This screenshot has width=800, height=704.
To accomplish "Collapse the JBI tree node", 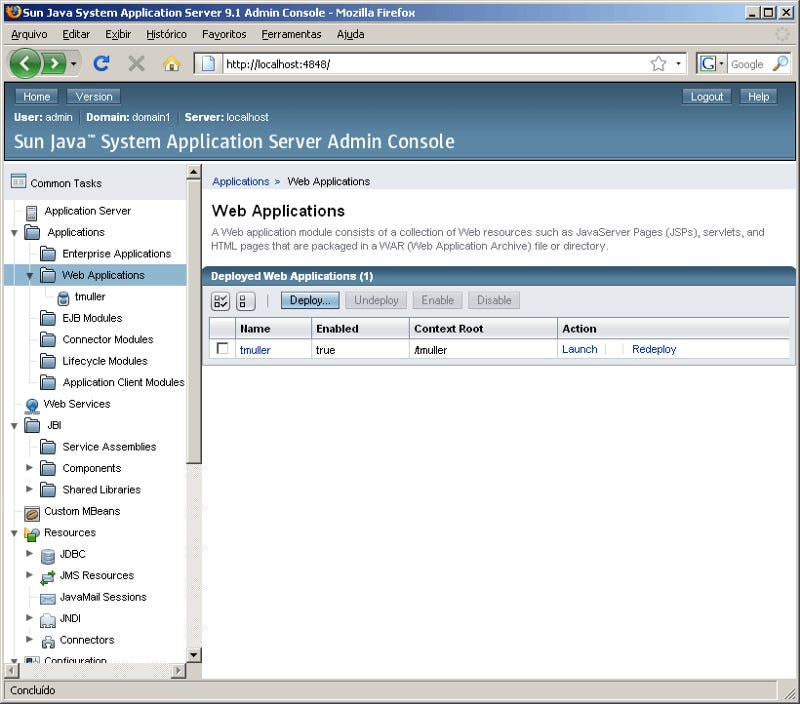I will click(x=14, y=426).
